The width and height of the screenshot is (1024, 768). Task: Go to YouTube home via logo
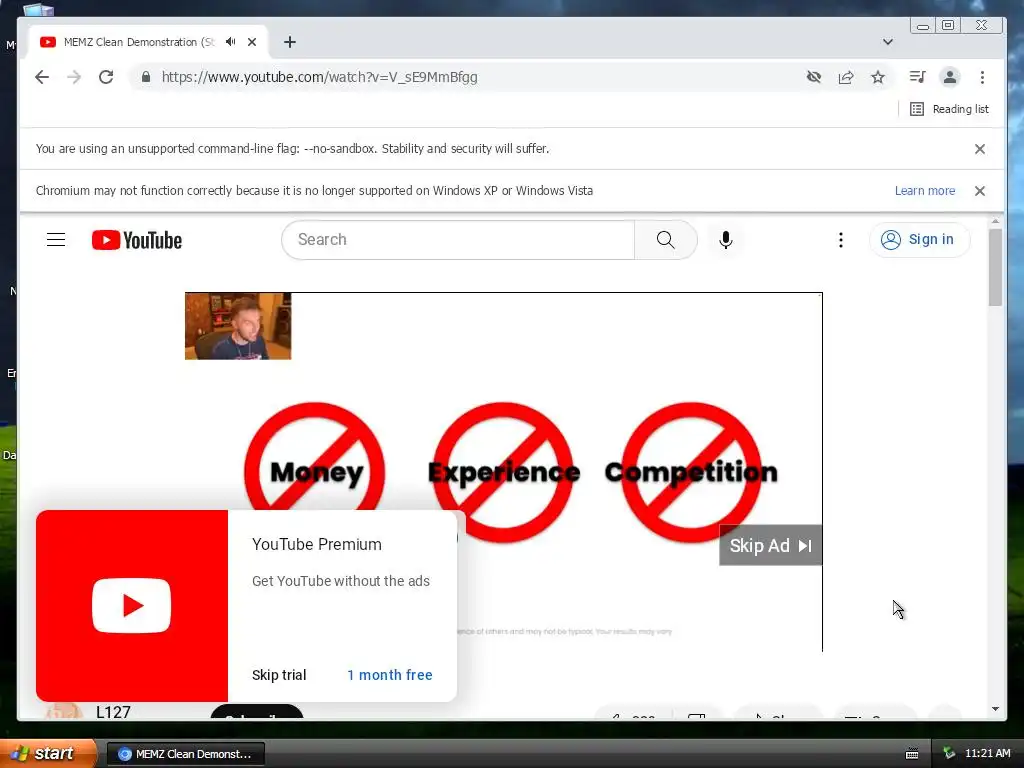137,240
